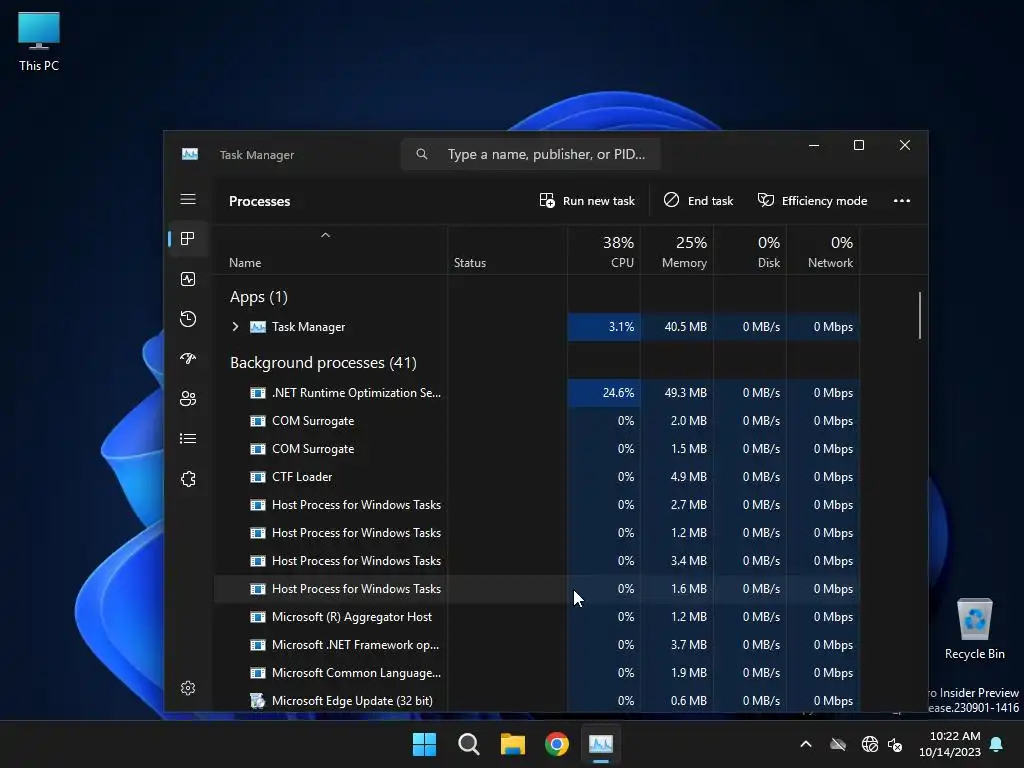The height and width of the screenshot is (768, 1024).
Task: Collapse sort arrow above Name column
Action: pyautogui.click(x=325, y=235)
